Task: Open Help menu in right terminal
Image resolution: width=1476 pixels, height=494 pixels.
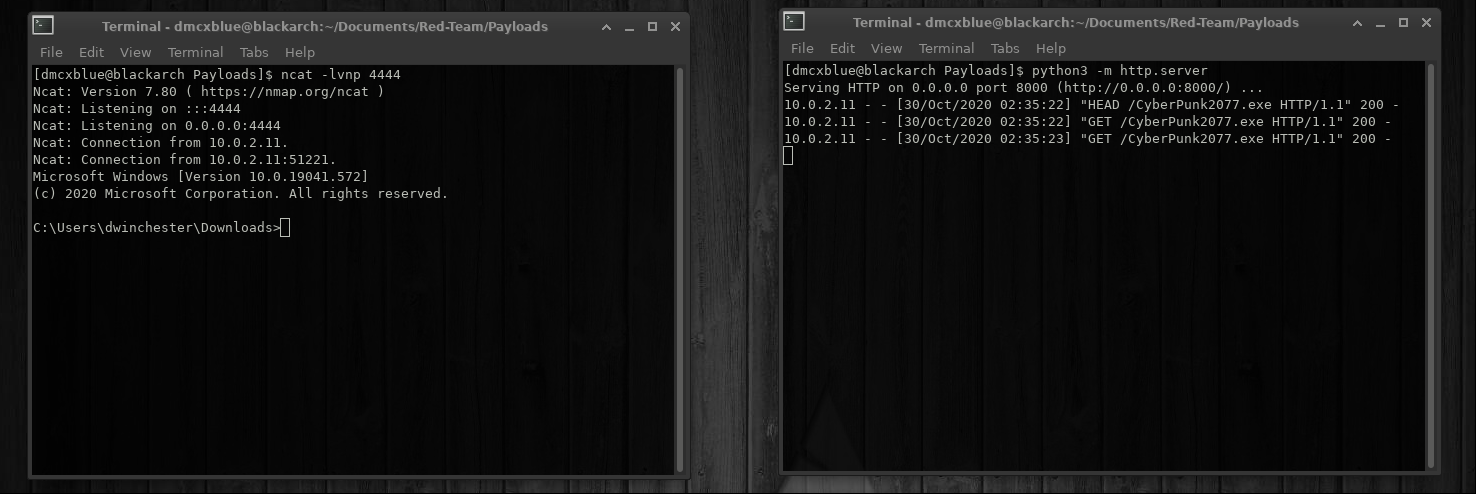Action: click(1050, 48)
